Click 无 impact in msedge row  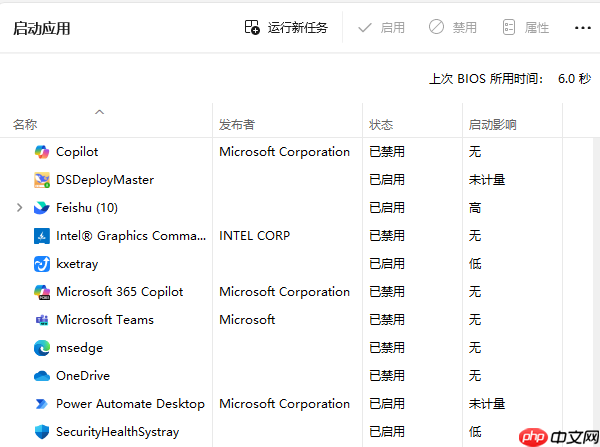475,348
